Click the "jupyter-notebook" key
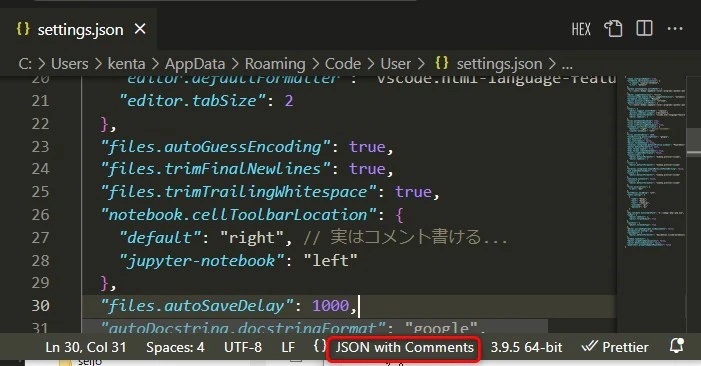Viewport: 701px width, 366px height. click(202, 260)
